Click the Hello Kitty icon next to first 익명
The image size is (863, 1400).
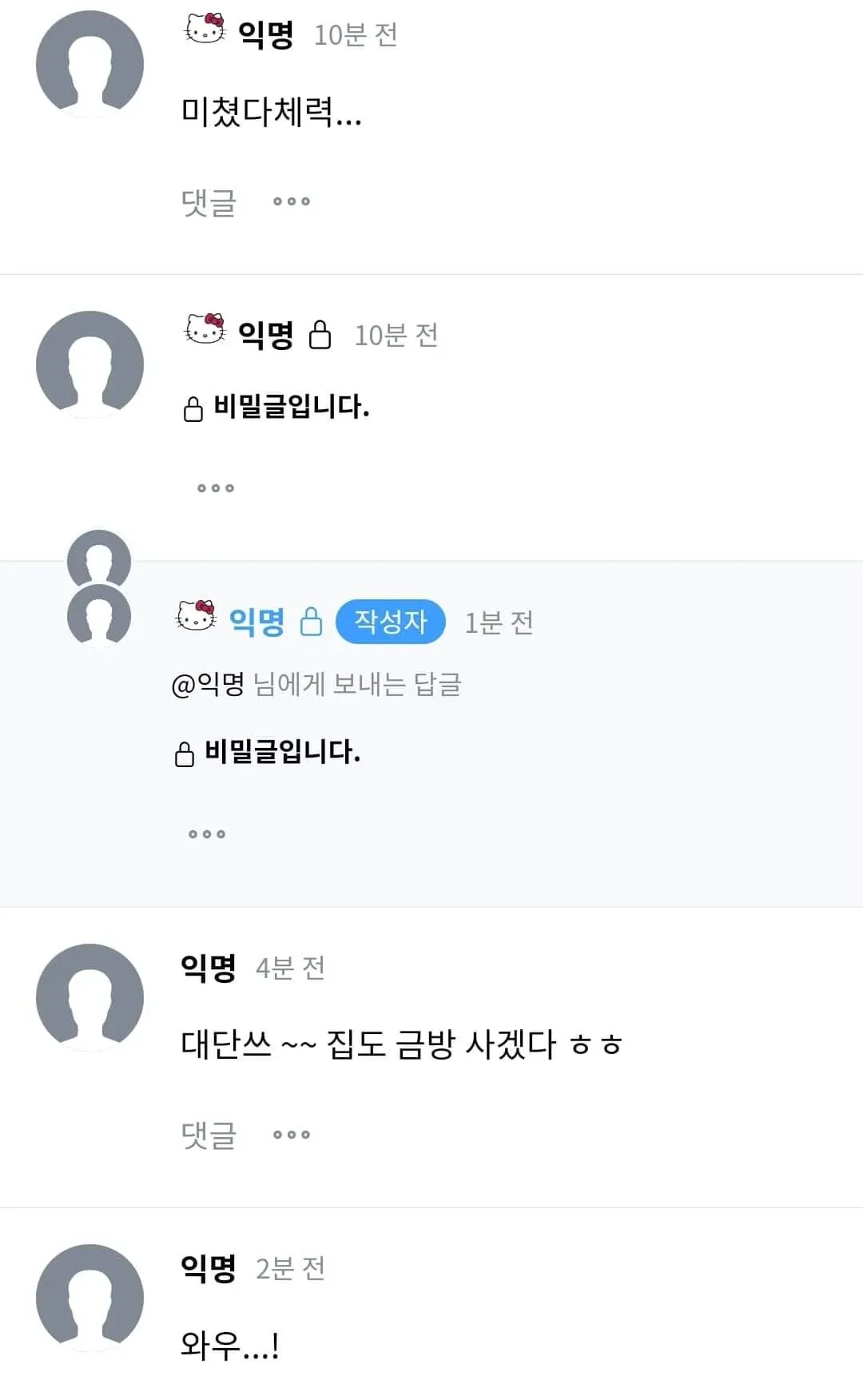point(205,32)
